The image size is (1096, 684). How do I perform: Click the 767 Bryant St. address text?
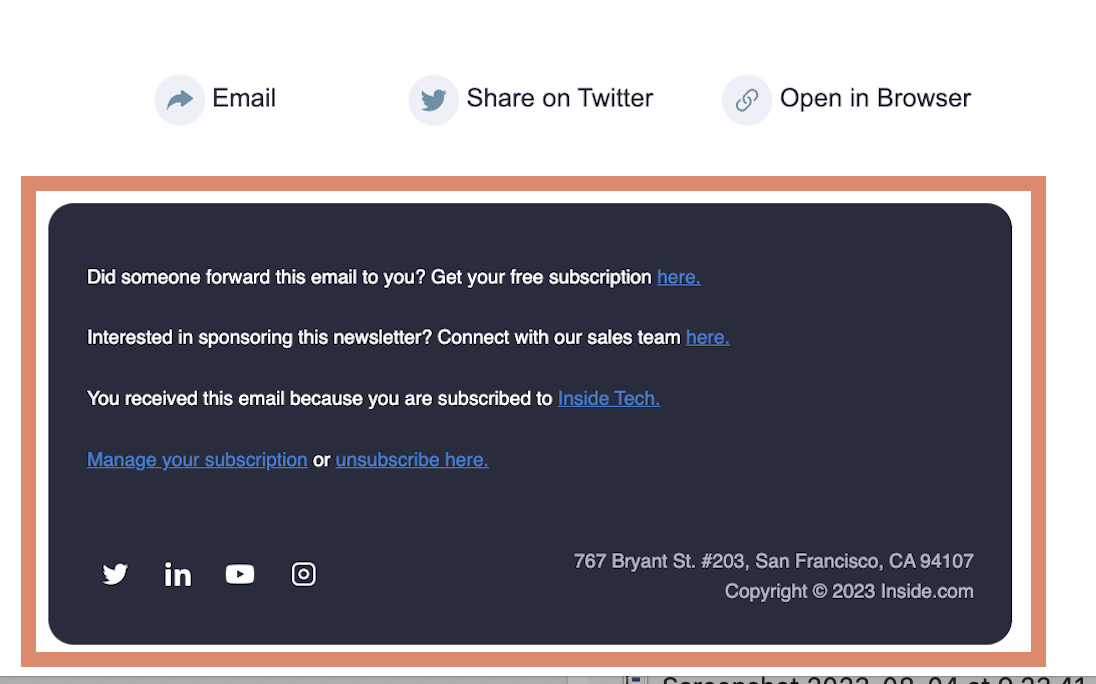coord(773,561)
